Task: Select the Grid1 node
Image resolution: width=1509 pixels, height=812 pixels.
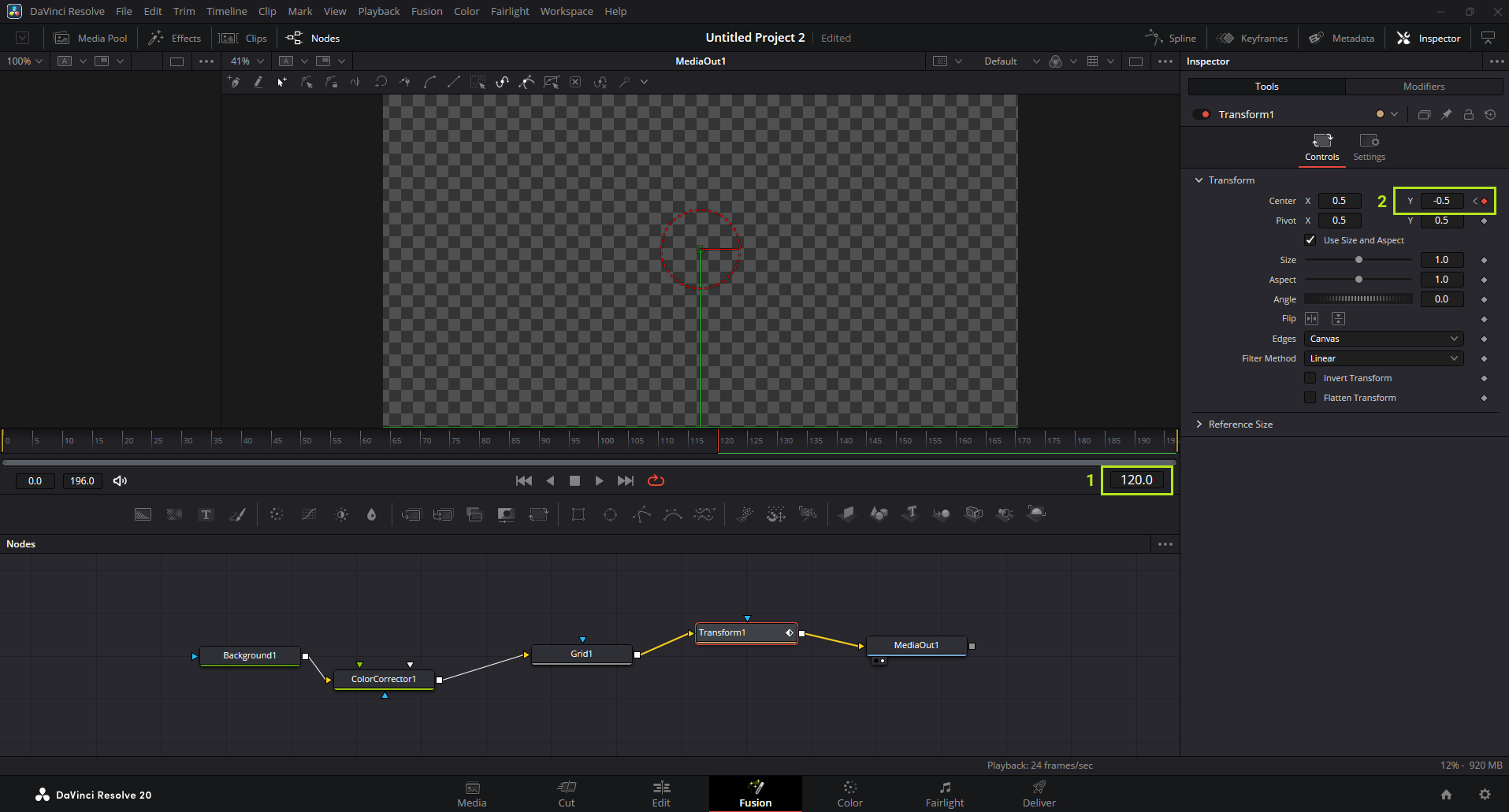Action: coord(582,654)
